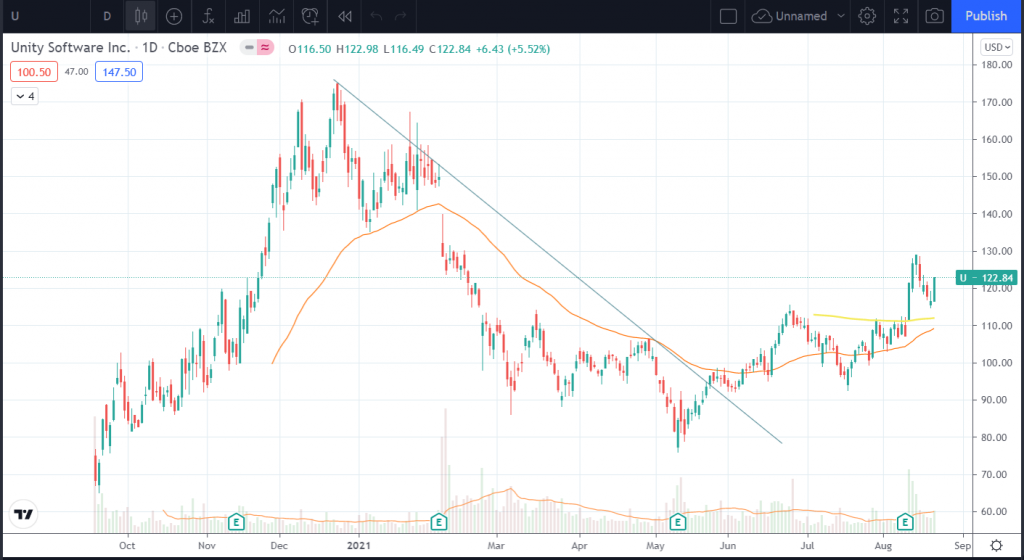
Task: Click the 47.00 spread value
Action: tap(76, 72)
